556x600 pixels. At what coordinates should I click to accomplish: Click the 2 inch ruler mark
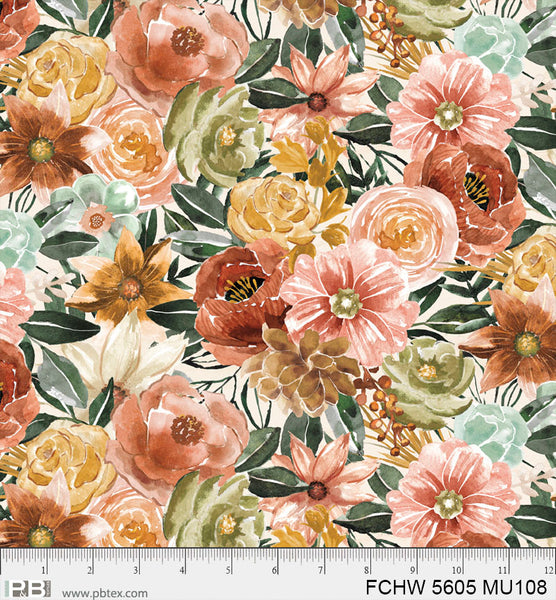pyautogui.click(x=90, y=571)
